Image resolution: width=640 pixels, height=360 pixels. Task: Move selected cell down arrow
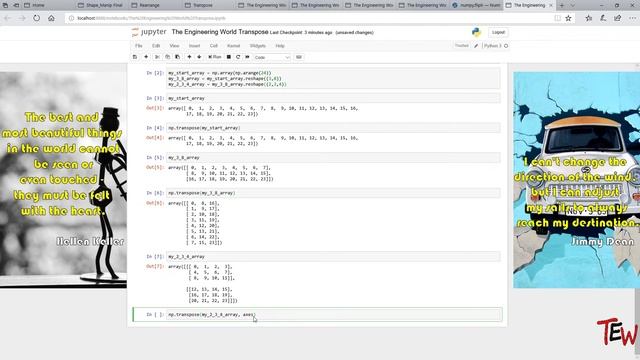point(199,57)
